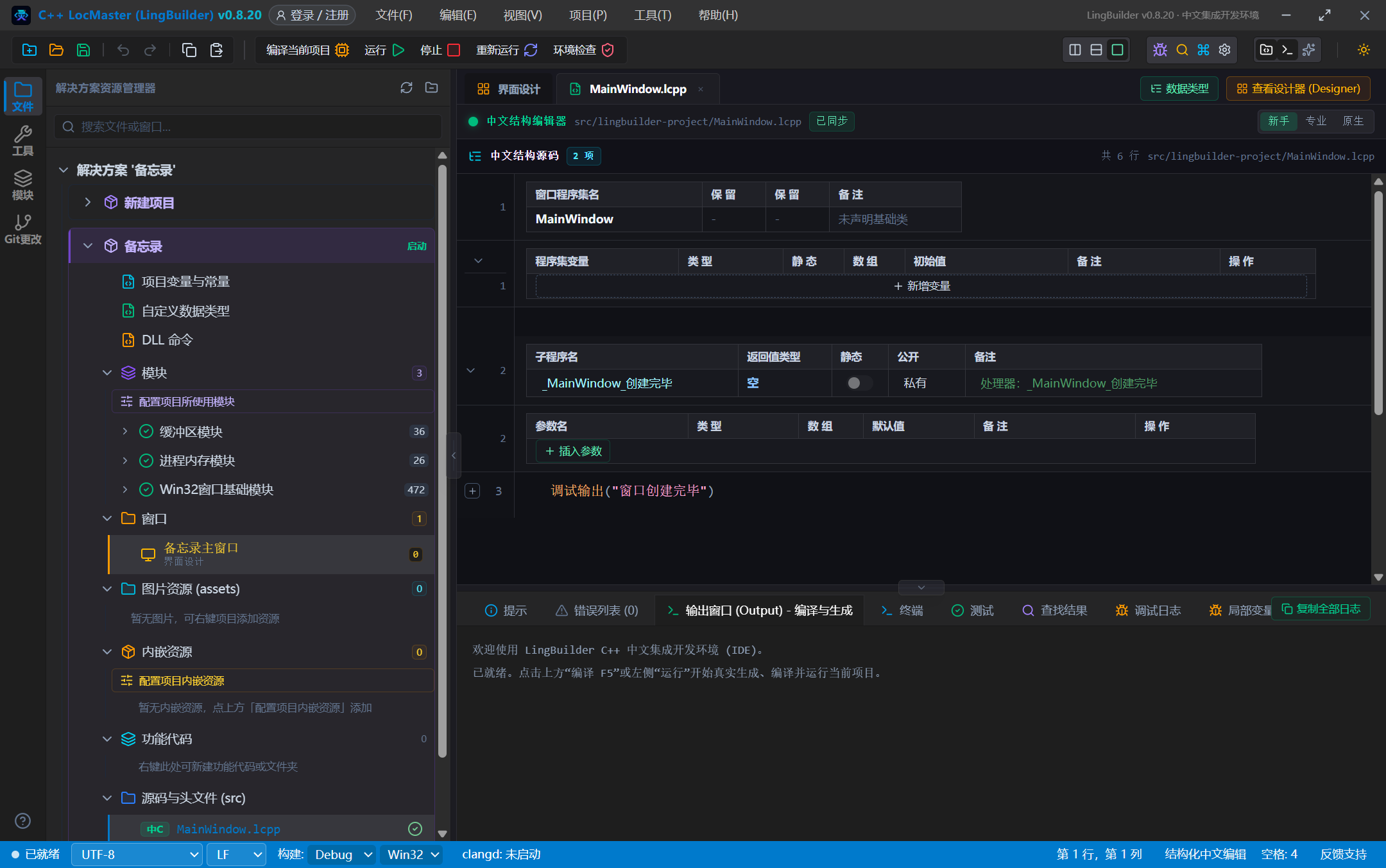1386x868 pixels.
Task: Click the 新增变量 row
Action: coord(921,286)
